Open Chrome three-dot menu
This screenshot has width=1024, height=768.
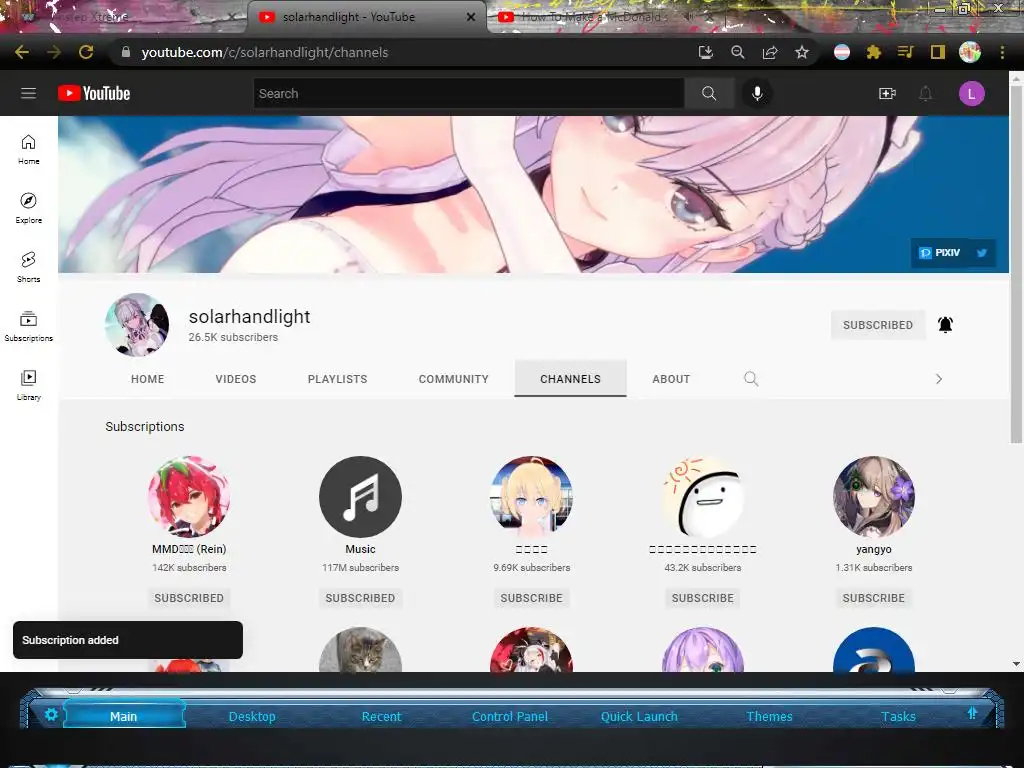[x=1002, y=52]
